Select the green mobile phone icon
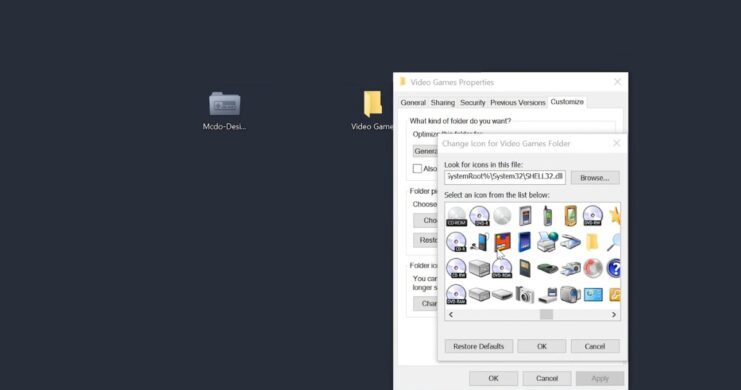Viewport: 741px width, 390px height. pos(547,216)
